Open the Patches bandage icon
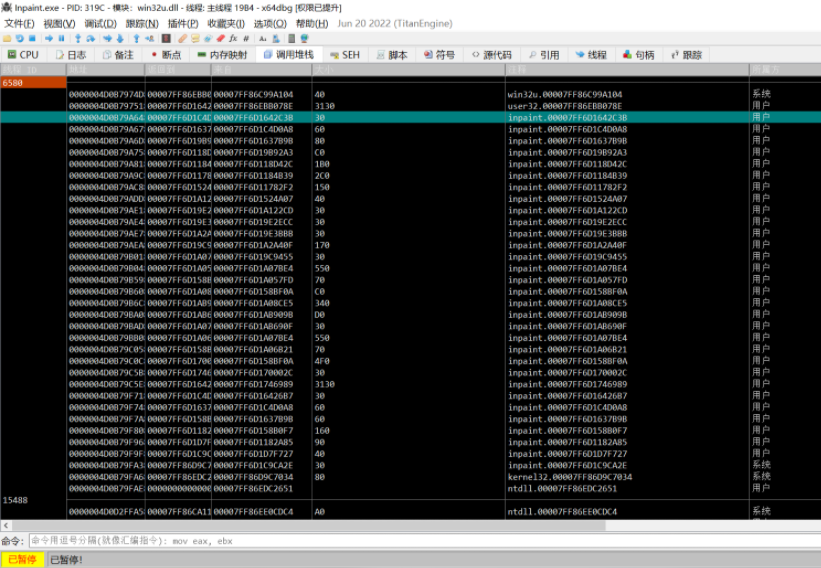The image size is (821, 568). (x=183, y=38)
